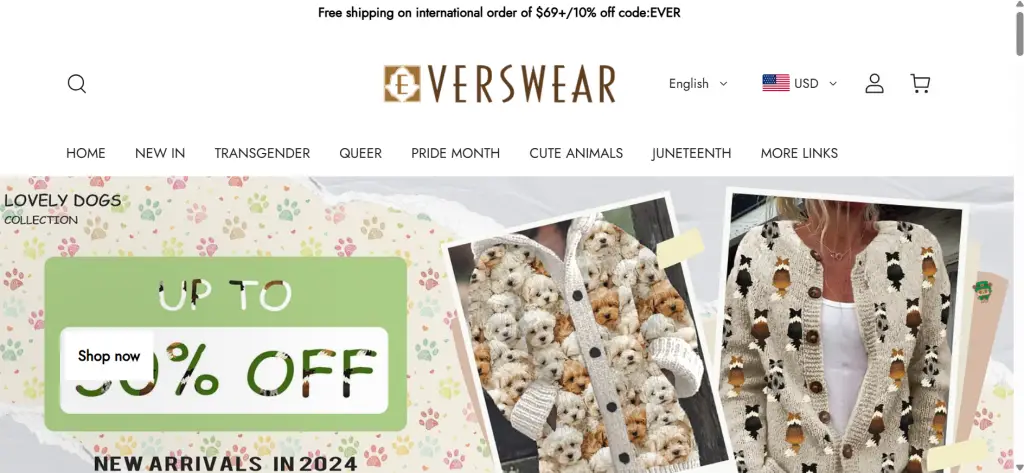Open the MORE LINKS menu
Screen dimensions: 1024x473
(x=799, y=153)
